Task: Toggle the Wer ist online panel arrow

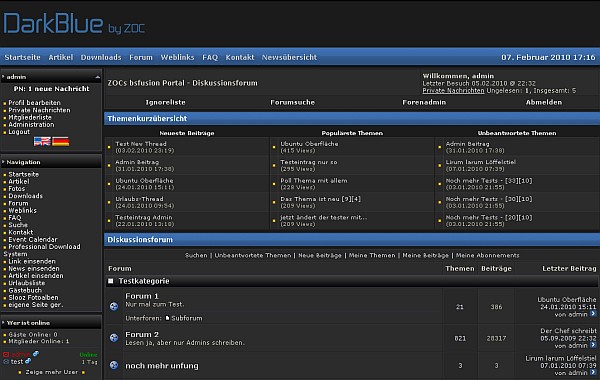Action: click(3, 323)
